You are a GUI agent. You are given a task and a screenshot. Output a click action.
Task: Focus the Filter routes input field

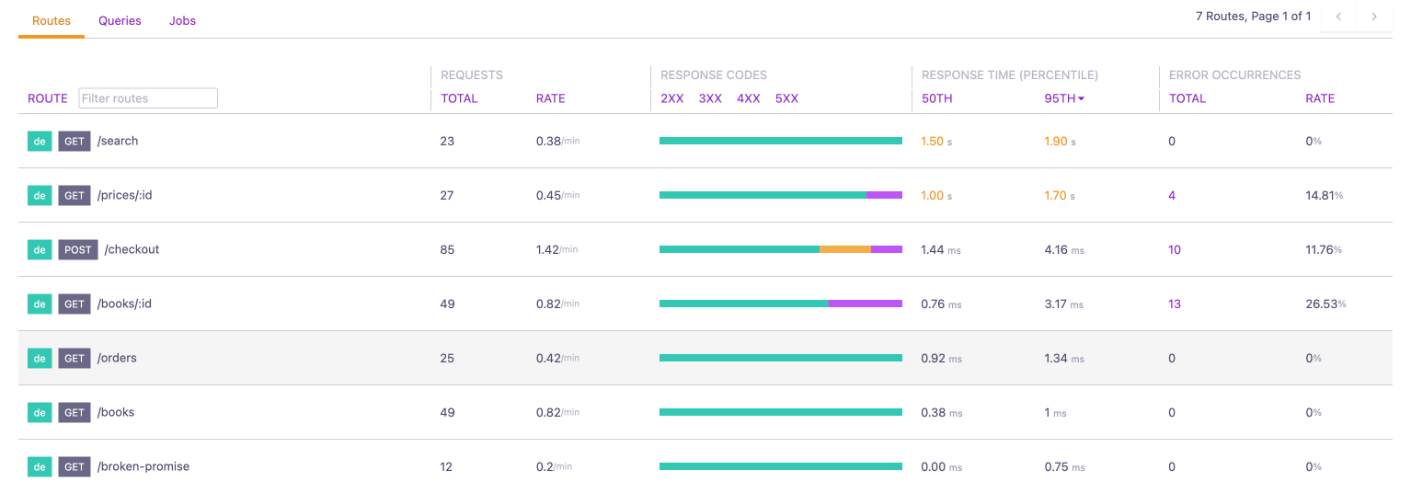148,99
